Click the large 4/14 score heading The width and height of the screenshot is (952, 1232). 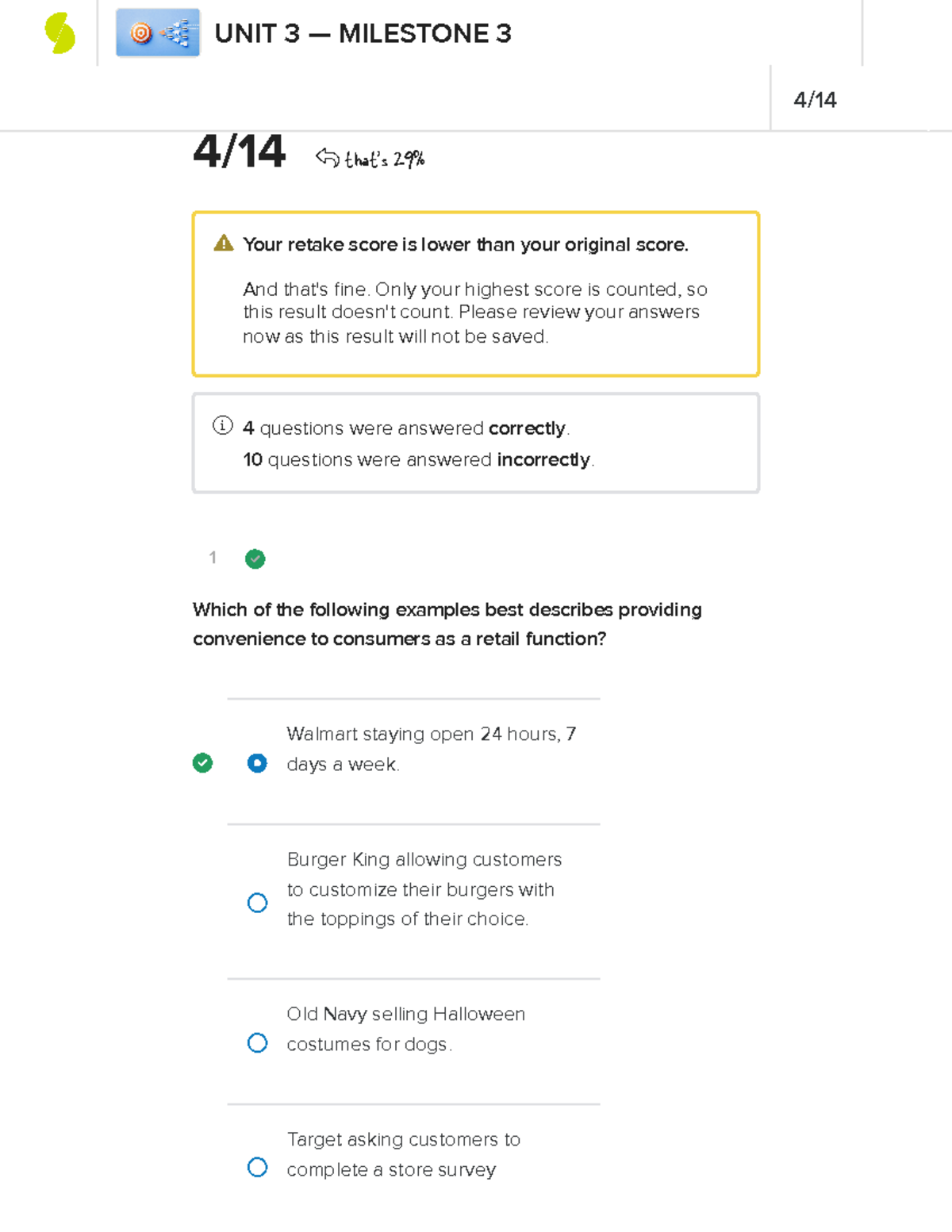click(x=239, y=152)
